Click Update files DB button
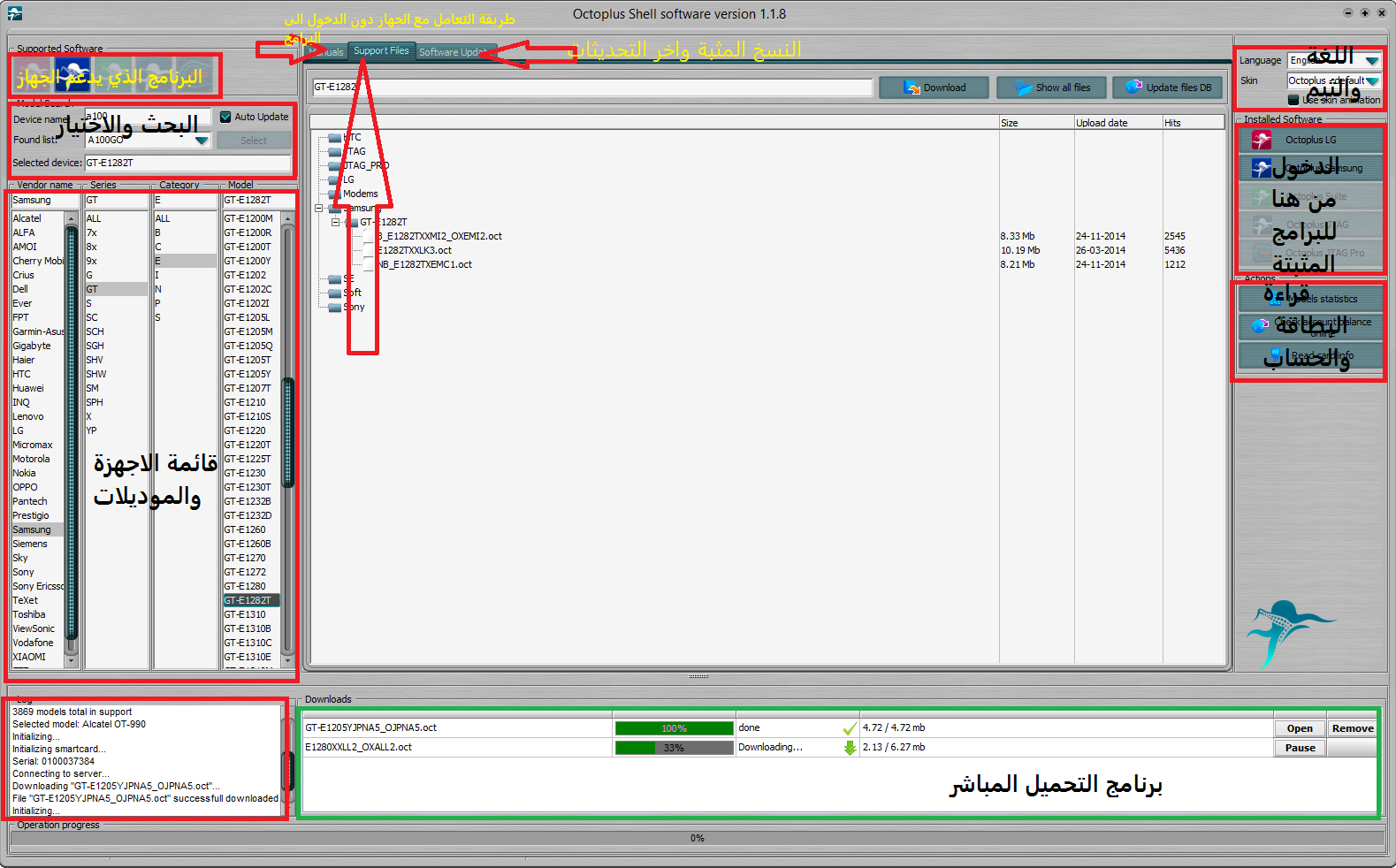The image size is (1396, 868). click(1167, 88)
